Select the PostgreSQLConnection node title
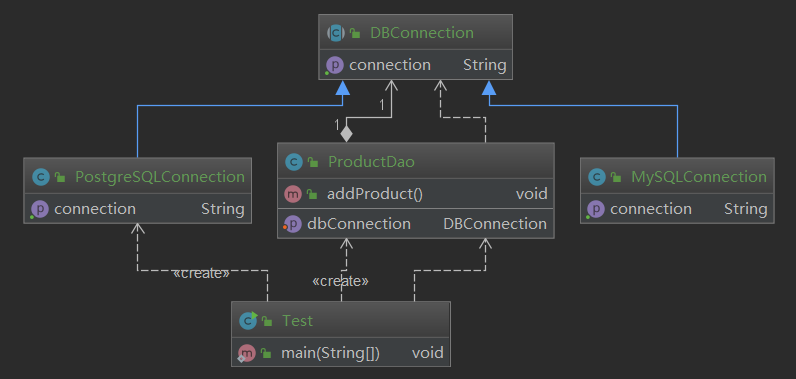 (160, 177)
